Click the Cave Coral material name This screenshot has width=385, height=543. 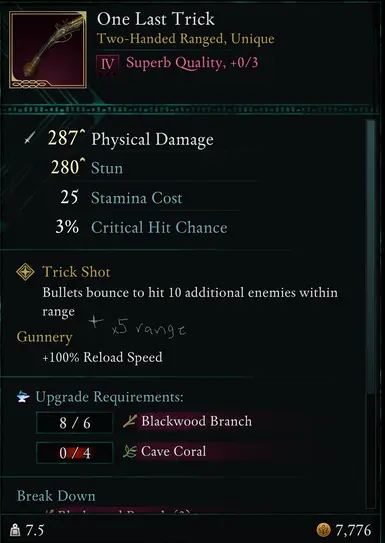point(173,451)
